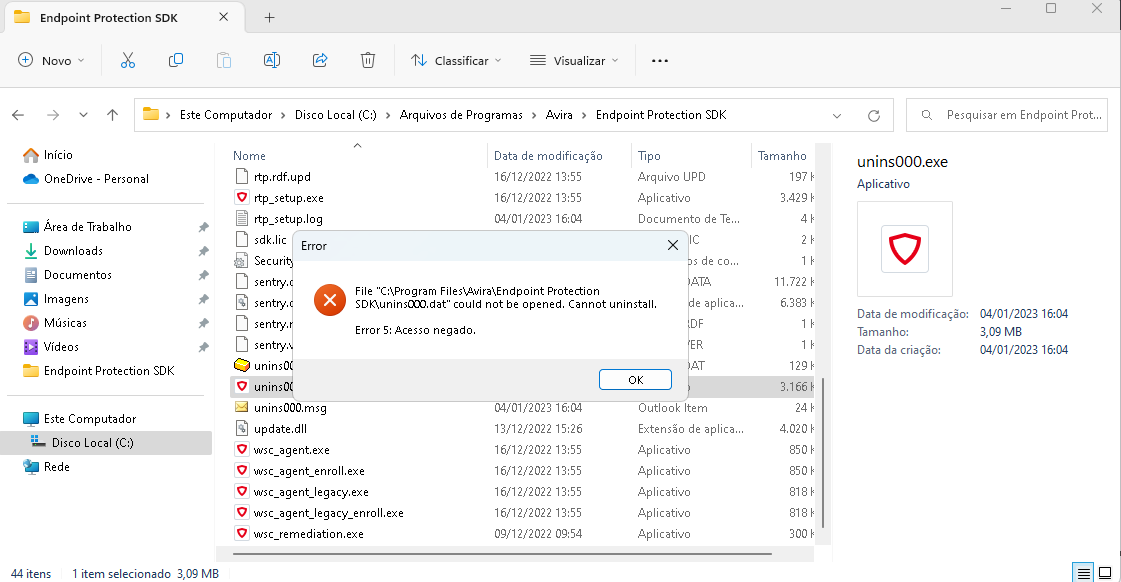The image size is (1121, 582).
Task: Click OK in the Error dialog
Action: 636,380
